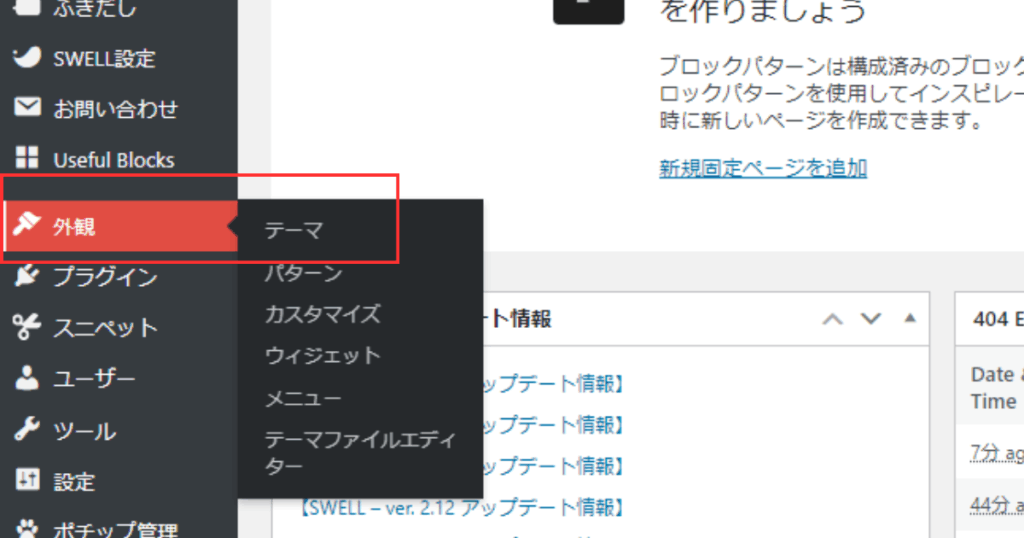Open お問い合わせ menu item
The height and width of the screenshot is (538, 1024).
[x=119, y=109]
